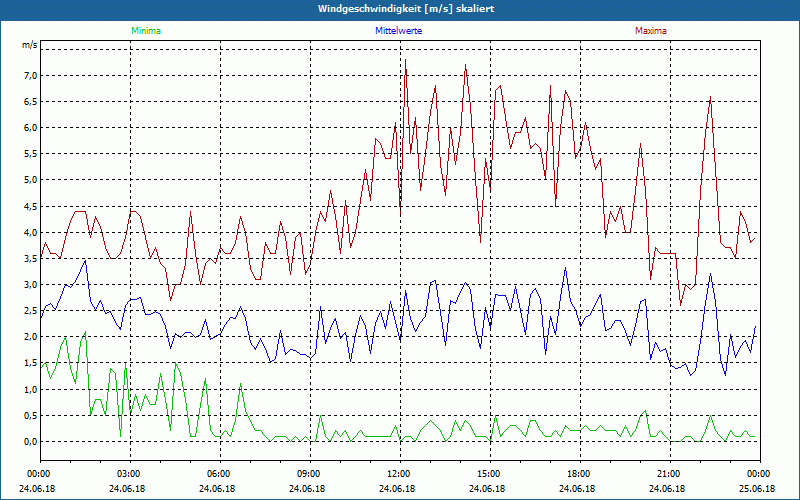Click the m/s unit label above the y-axis
Viewport: 800px width, 500px height.
[x=29, y=46]
